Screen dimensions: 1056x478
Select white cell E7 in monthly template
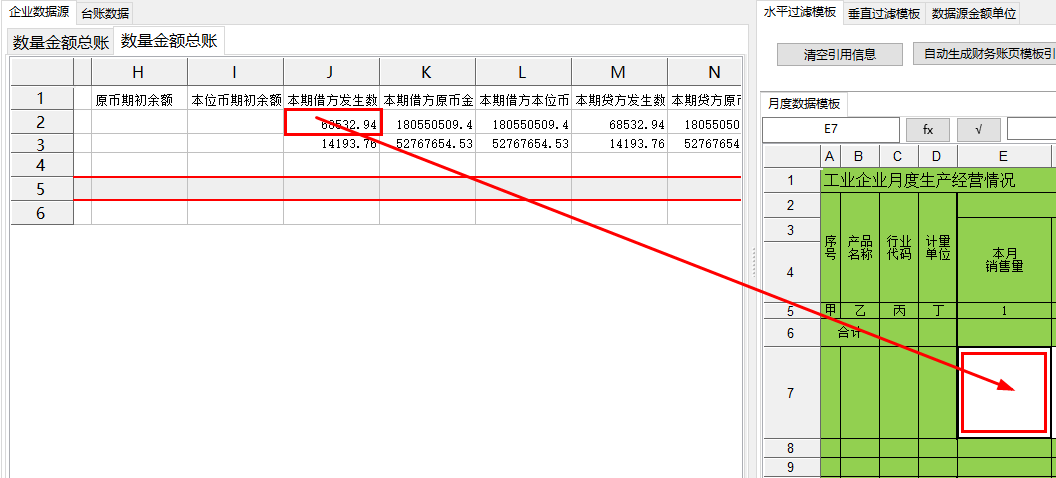click(x=1004, y=392)
